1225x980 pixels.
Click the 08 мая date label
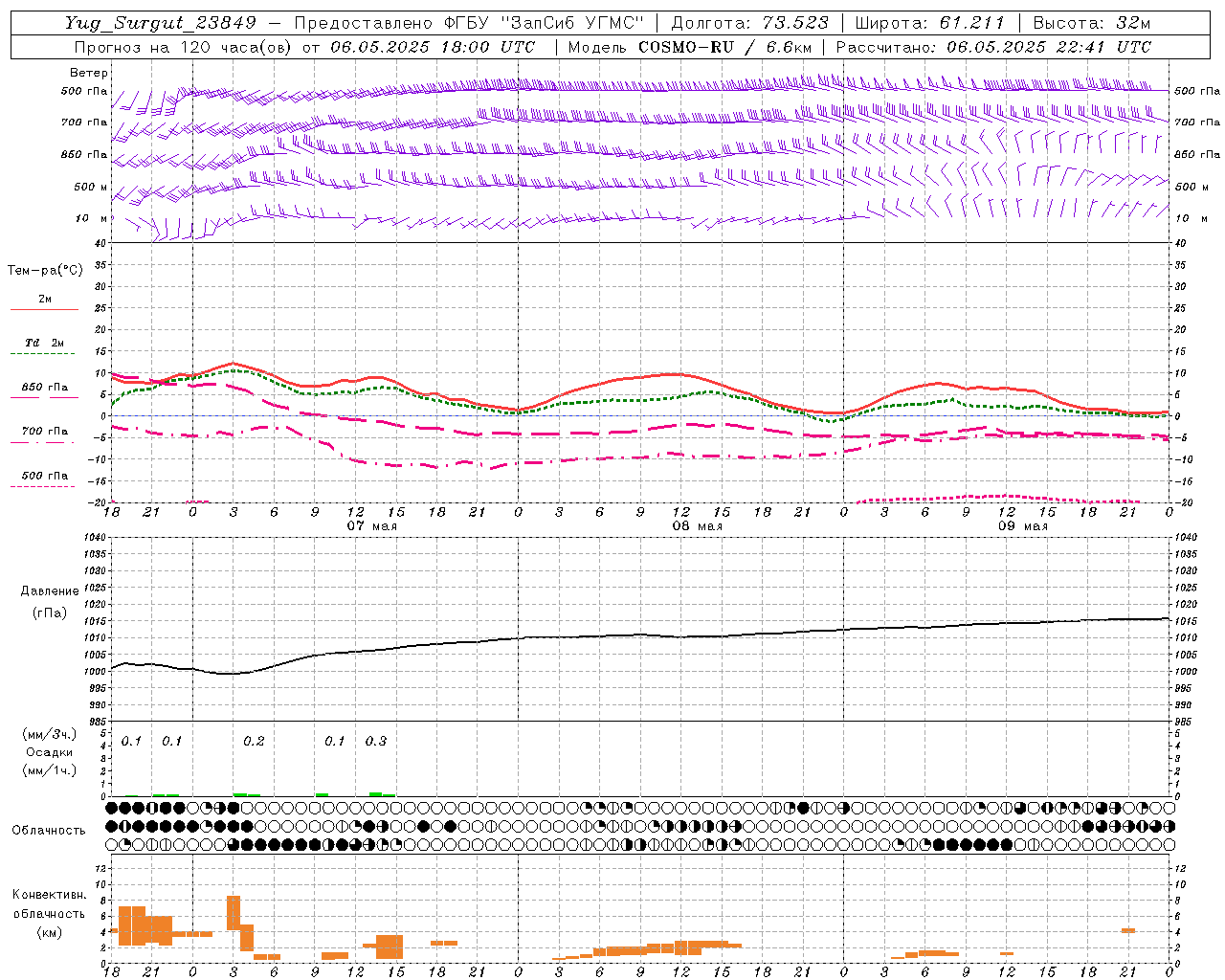click(697, 526)
